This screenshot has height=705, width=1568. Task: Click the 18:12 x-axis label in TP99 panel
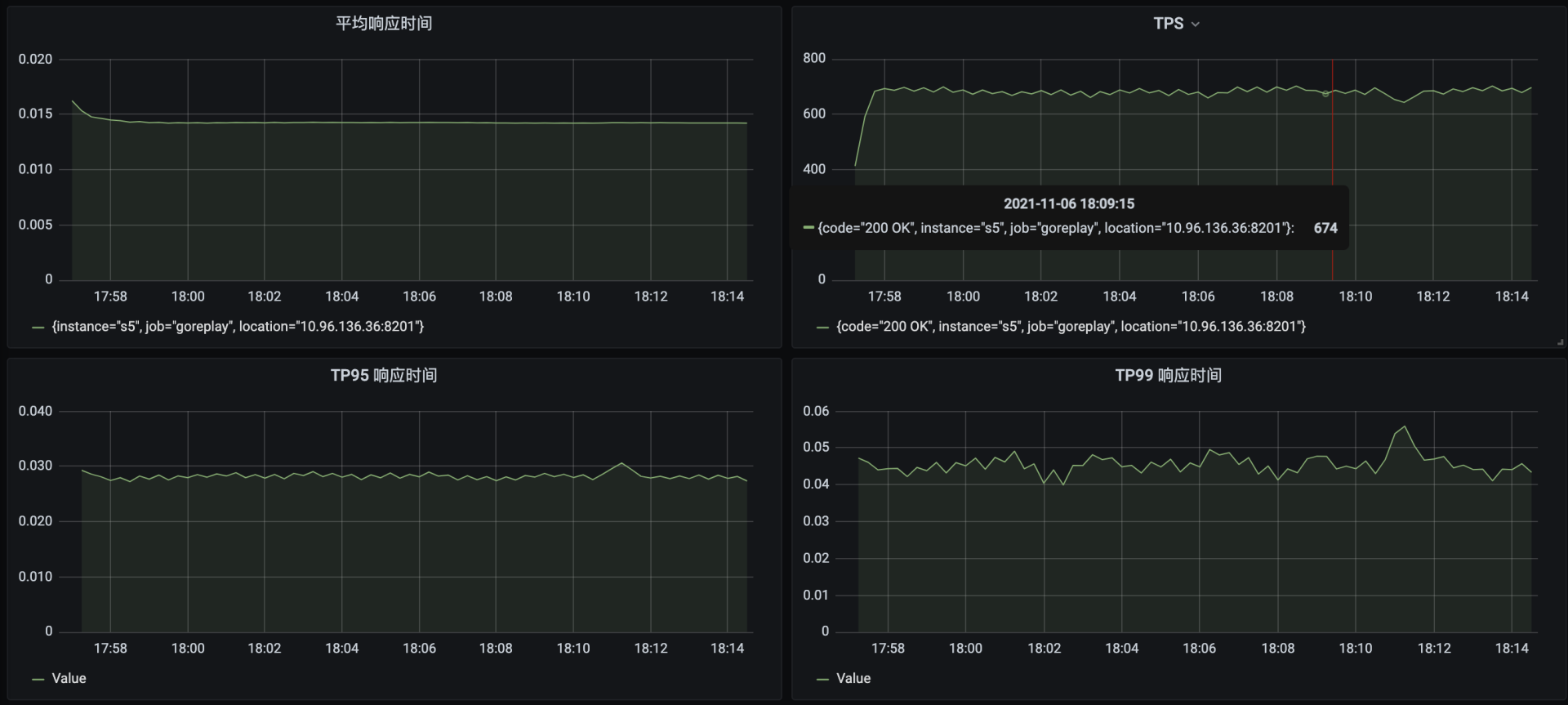pos(1434,649)
